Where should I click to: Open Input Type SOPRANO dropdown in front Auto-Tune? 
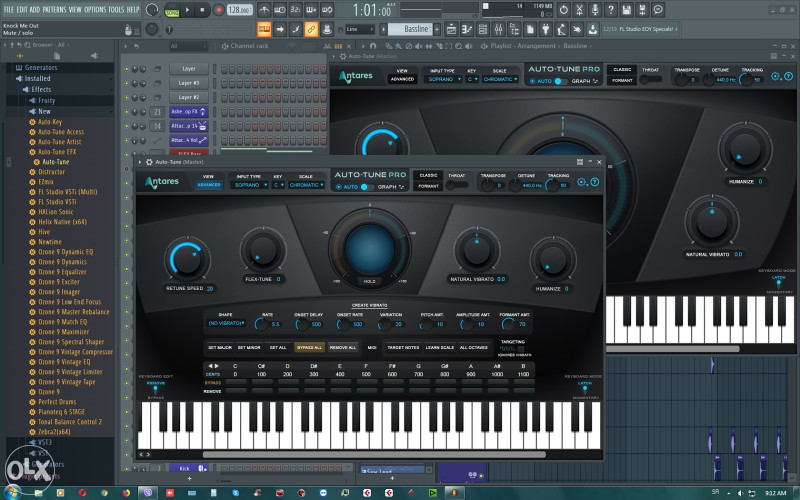(249, 185)
